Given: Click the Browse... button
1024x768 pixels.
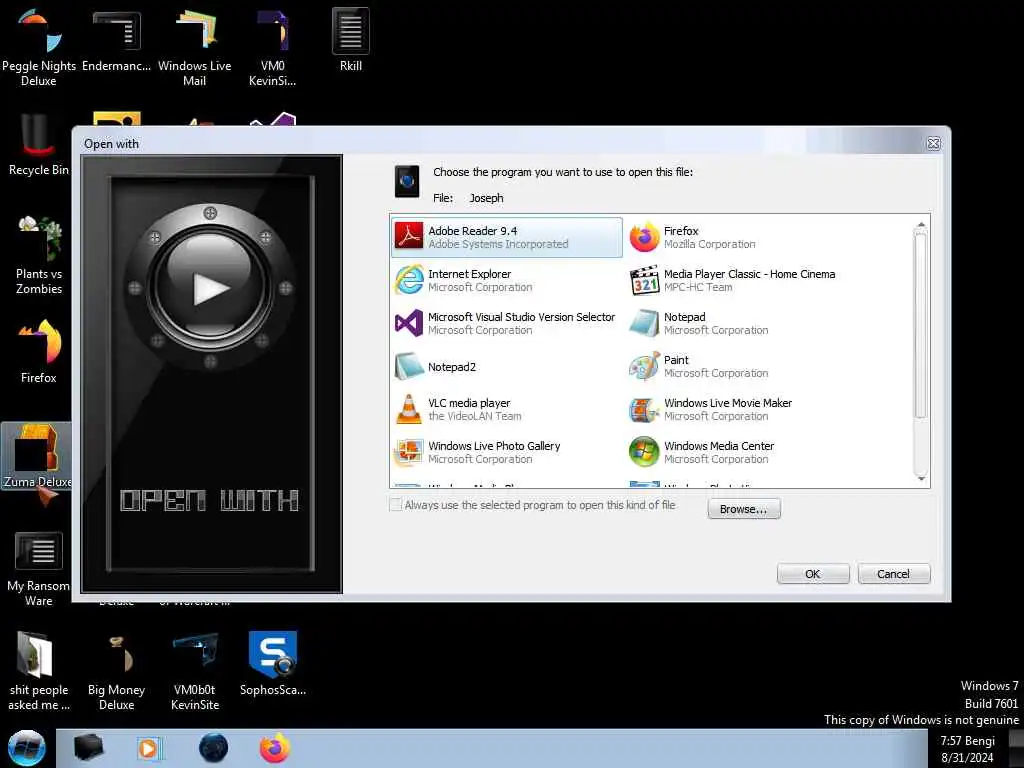Looking at the screenshot, I should coord(744,509).
